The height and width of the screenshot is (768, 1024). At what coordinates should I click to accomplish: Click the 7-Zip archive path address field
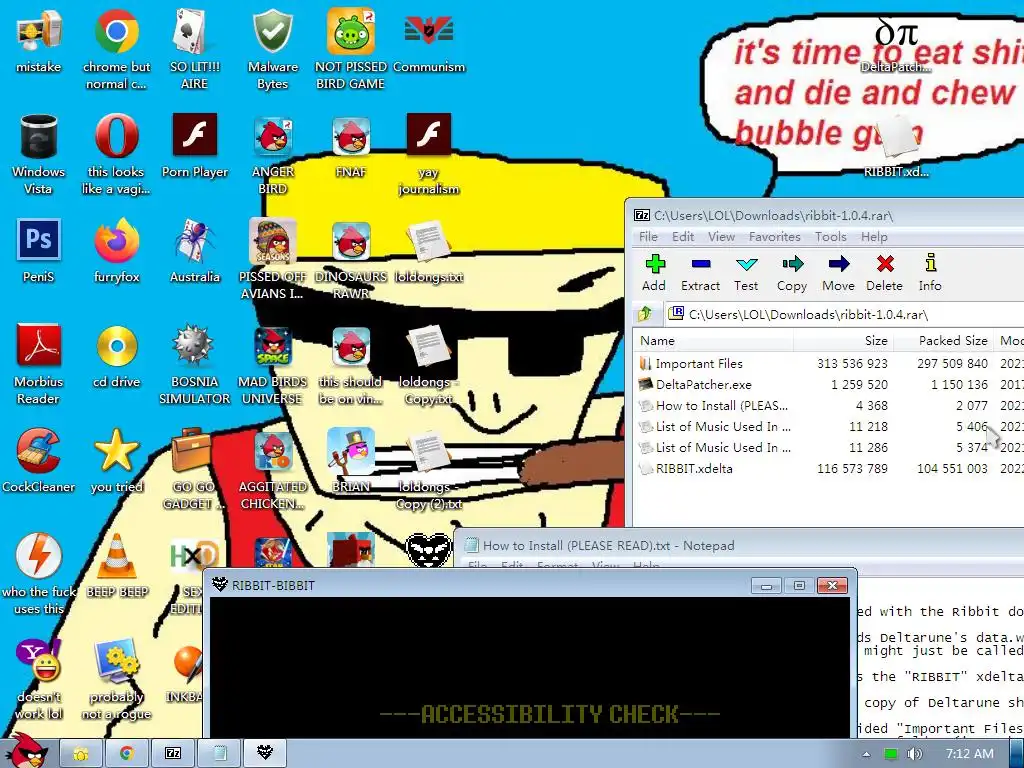tap(844, 314)
